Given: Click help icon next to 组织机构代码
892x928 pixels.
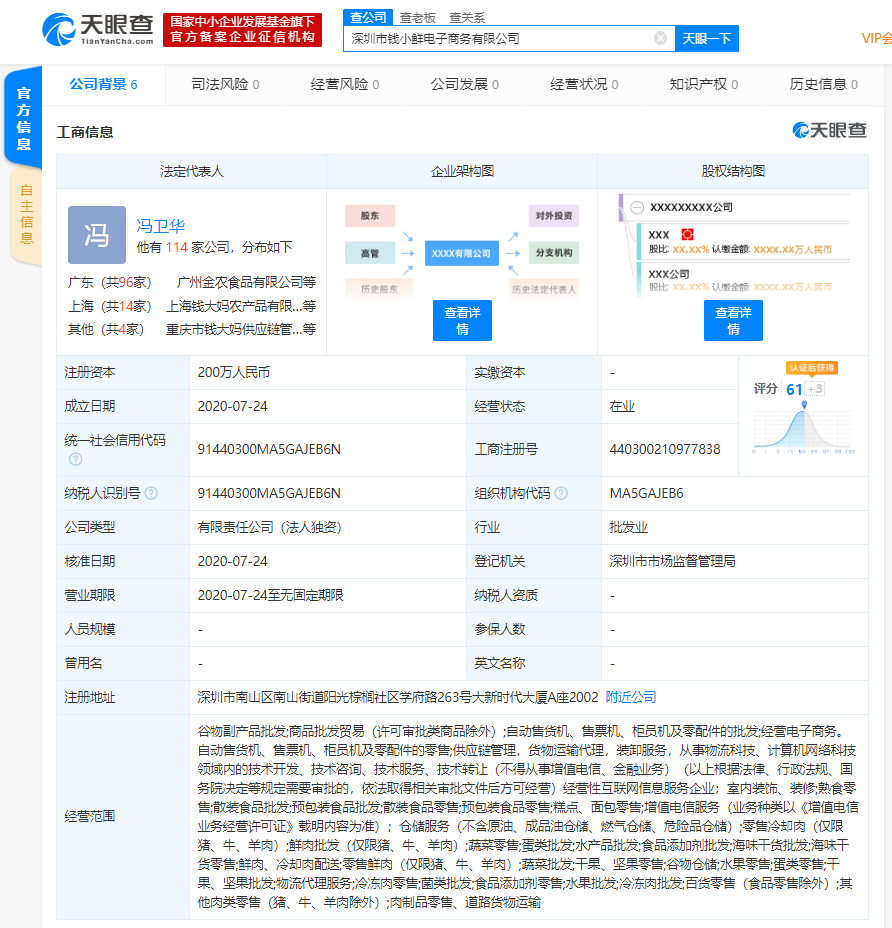Looking at the screenshot, I should [561, 493].
